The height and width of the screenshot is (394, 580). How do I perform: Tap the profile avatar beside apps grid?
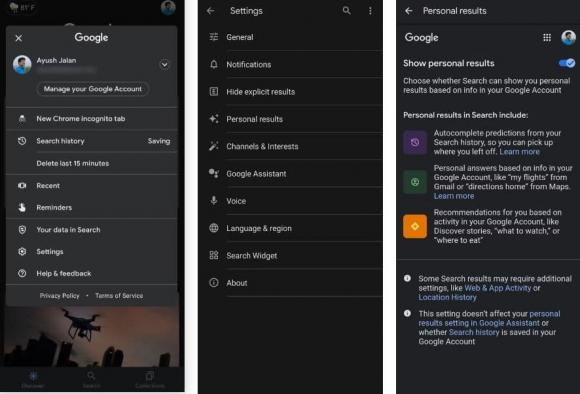(568, 37)
